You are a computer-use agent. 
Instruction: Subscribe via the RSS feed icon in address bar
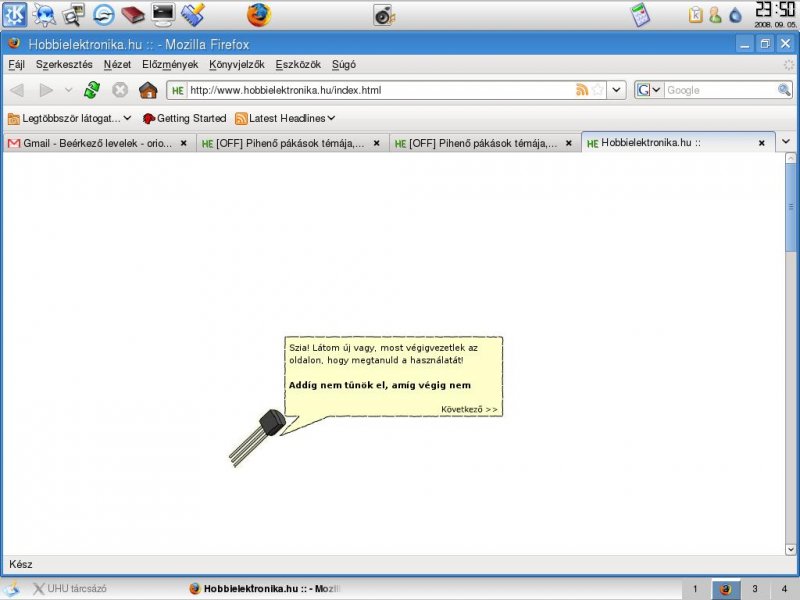pyautogui.click(x=582, y=90)
